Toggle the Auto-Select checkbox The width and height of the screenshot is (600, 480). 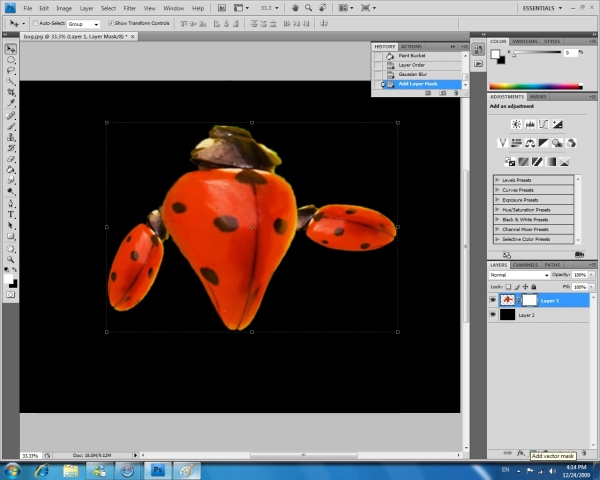click(35, 23)
